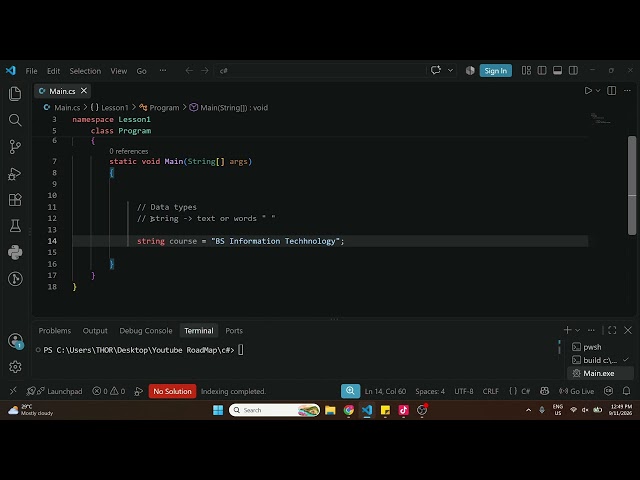Go back with the navigation arrow
Screen dimensions: 640x480
tap(189, 71)
